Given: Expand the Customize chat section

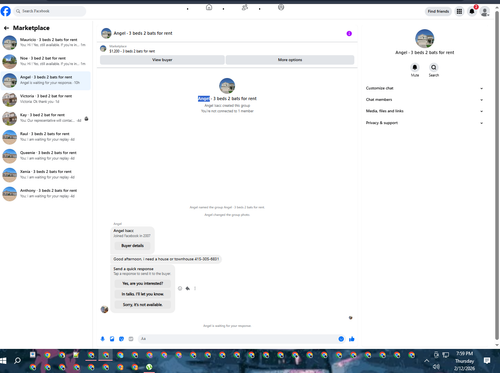Looking at the screenshot, I should 424,88.
